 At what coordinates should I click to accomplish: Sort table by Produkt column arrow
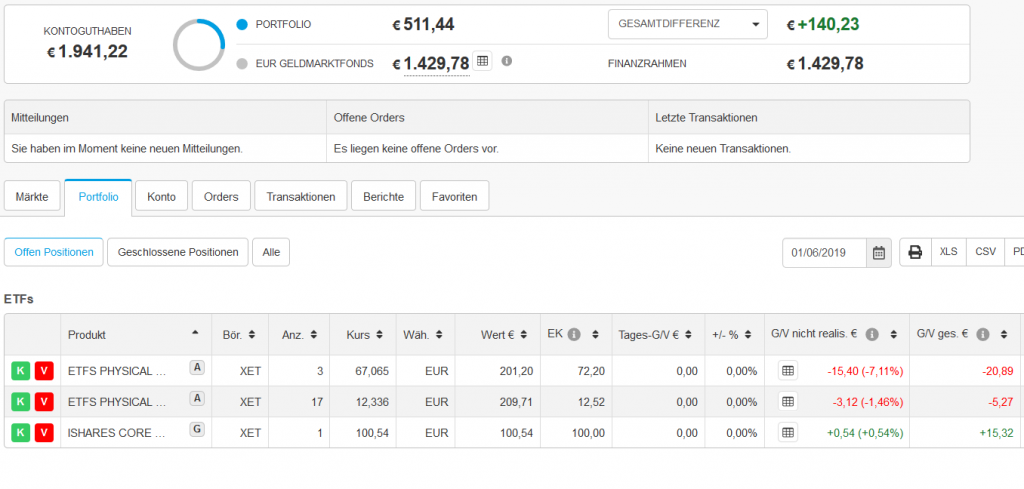pos(194,334)
